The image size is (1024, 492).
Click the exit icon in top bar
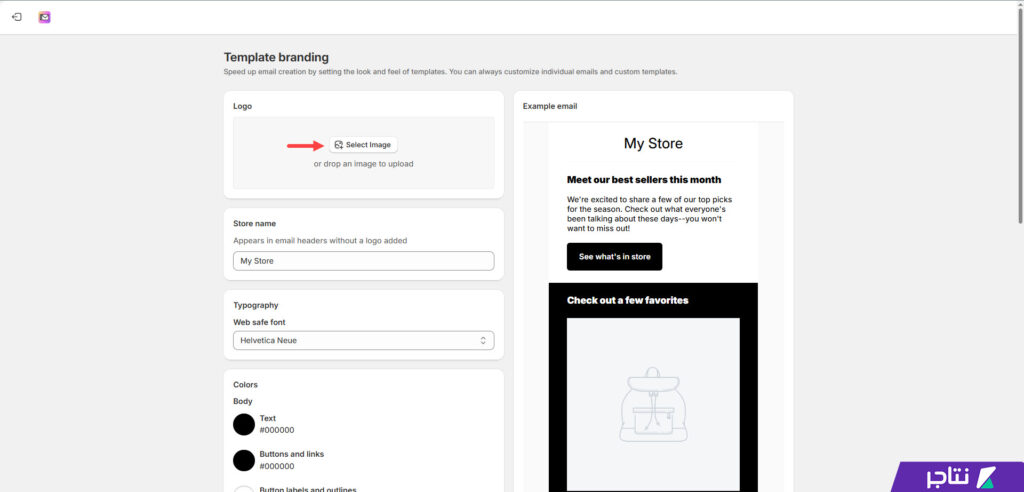[17, 17]
